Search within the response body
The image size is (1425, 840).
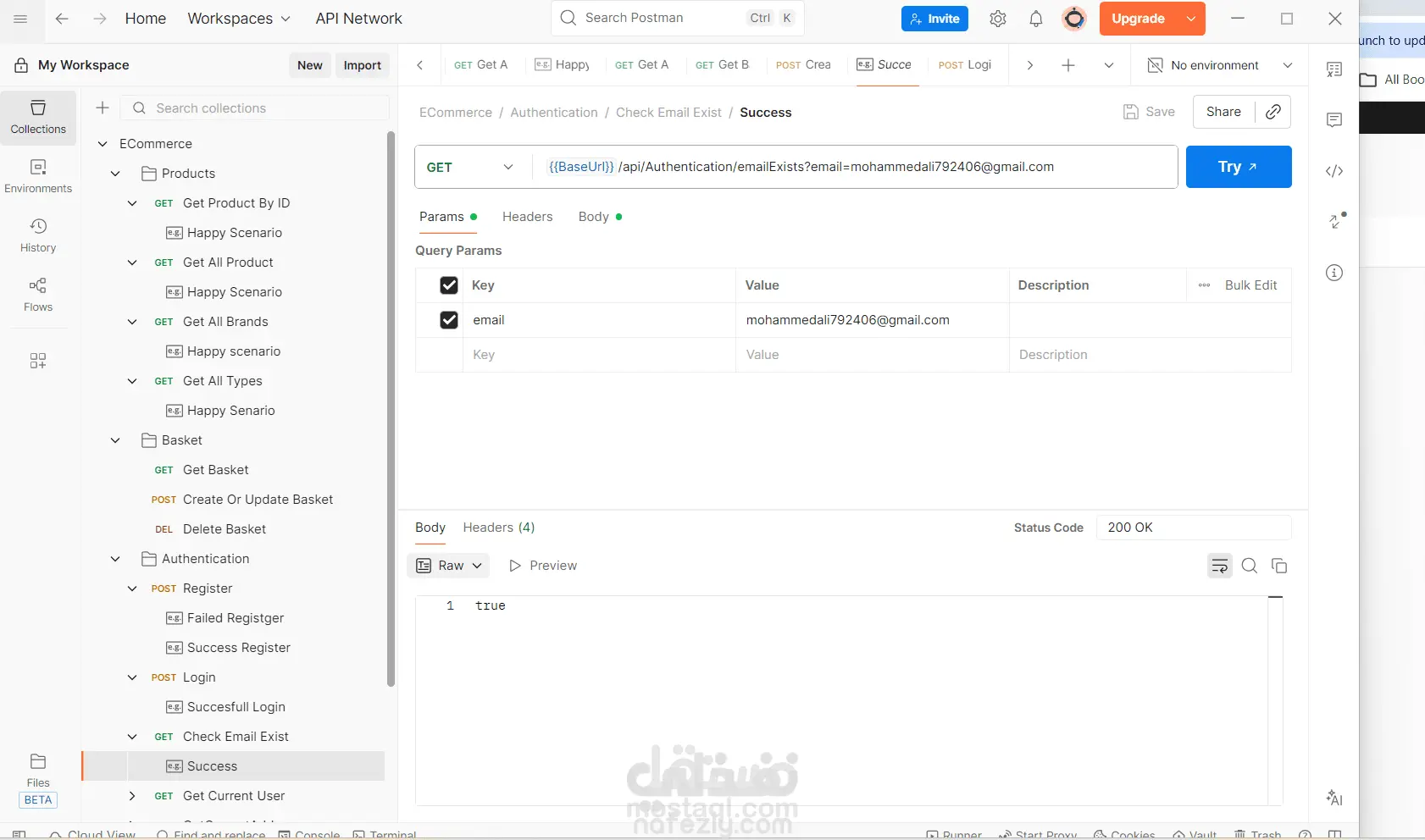click(1250, 566)
